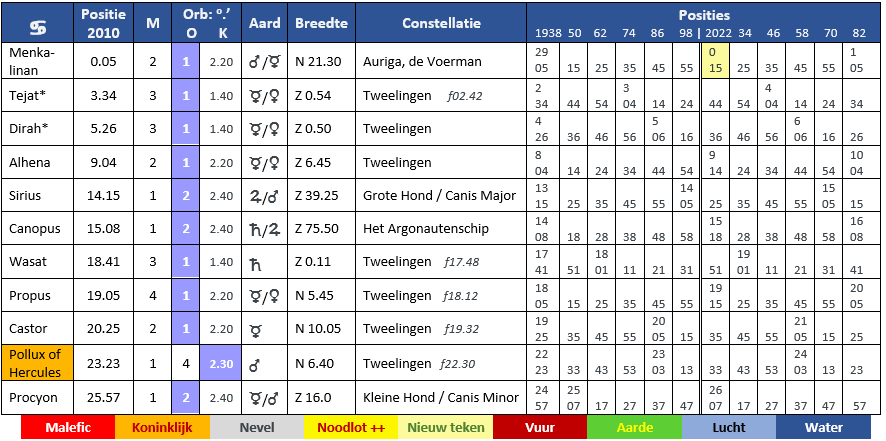
Task: Click the Mercury/Venus glyph in the Dirah* row
Action: click(x=264, y=129)
